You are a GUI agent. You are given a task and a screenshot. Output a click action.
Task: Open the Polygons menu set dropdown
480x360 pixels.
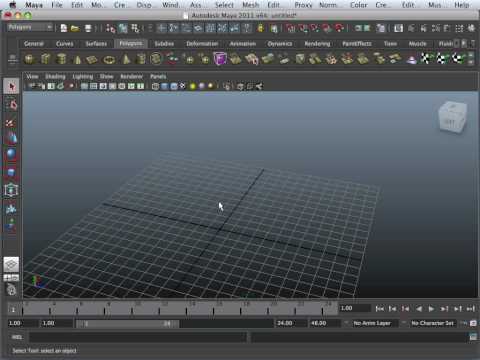click(x=30, y=27)
